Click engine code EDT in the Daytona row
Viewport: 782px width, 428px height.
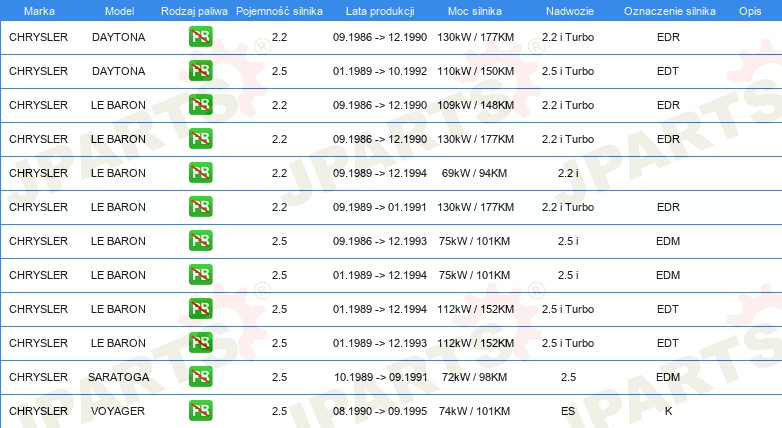[x=668, y=71]
